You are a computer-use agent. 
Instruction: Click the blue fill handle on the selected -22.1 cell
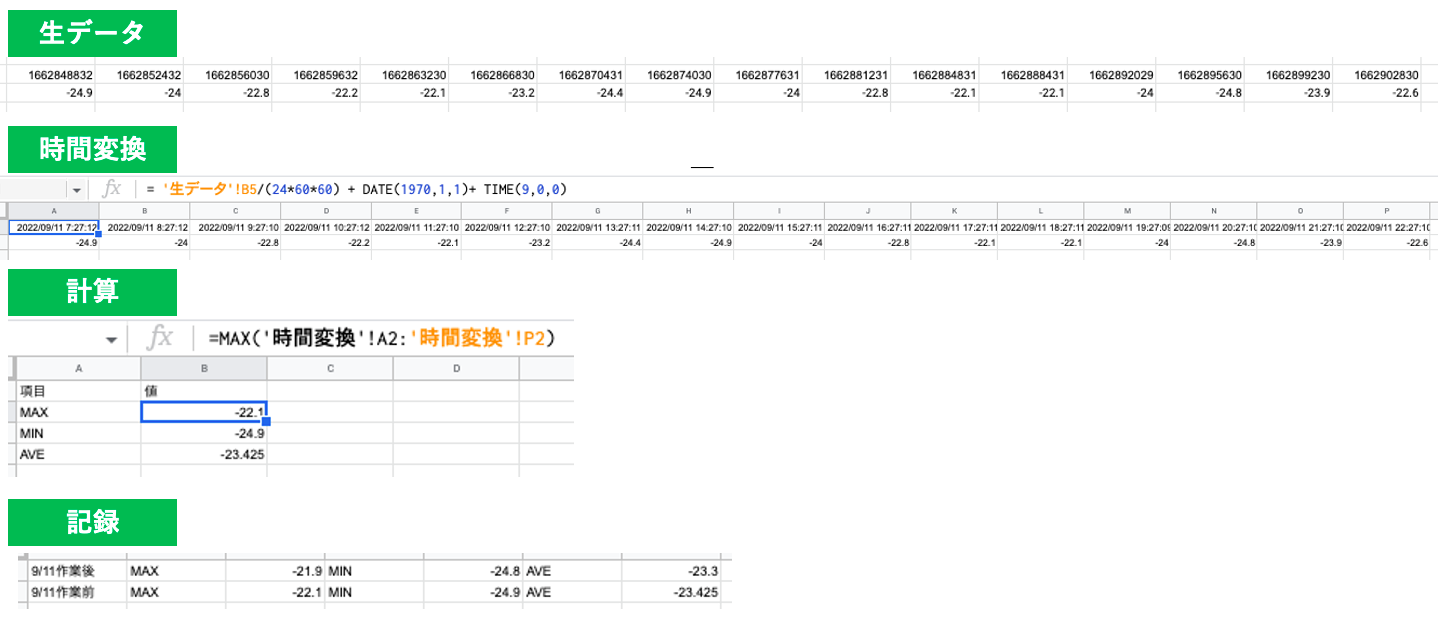(267, 422)
